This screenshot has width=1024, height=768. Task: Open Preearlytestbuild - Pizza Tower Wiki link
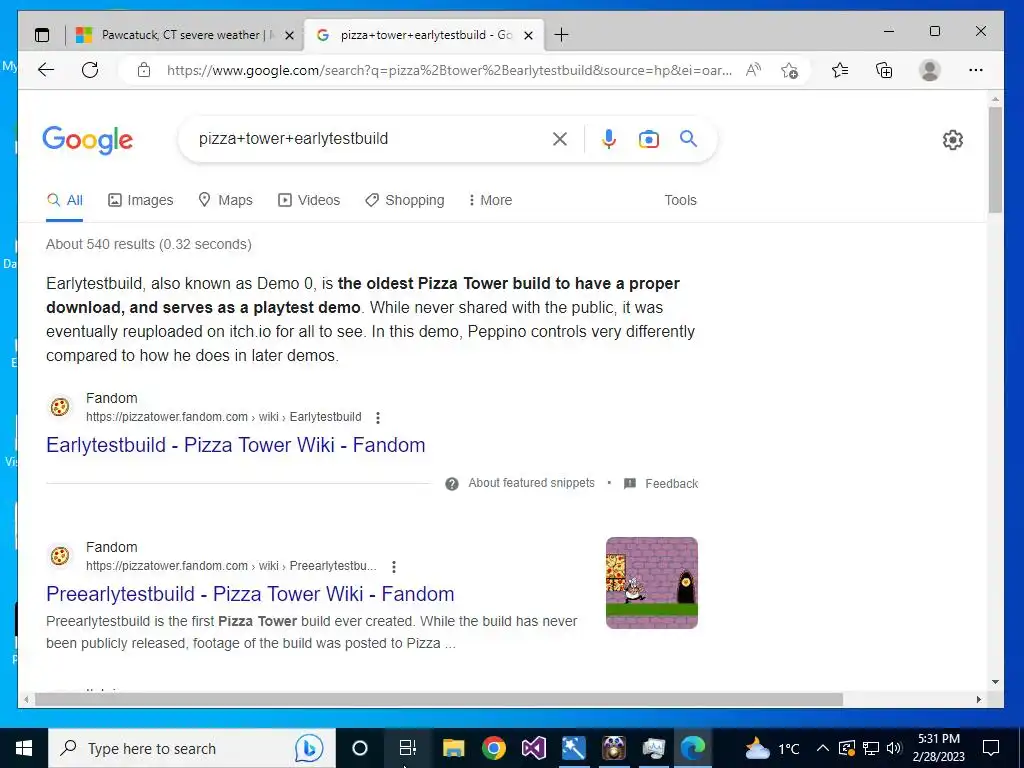[x=250, y=594]
